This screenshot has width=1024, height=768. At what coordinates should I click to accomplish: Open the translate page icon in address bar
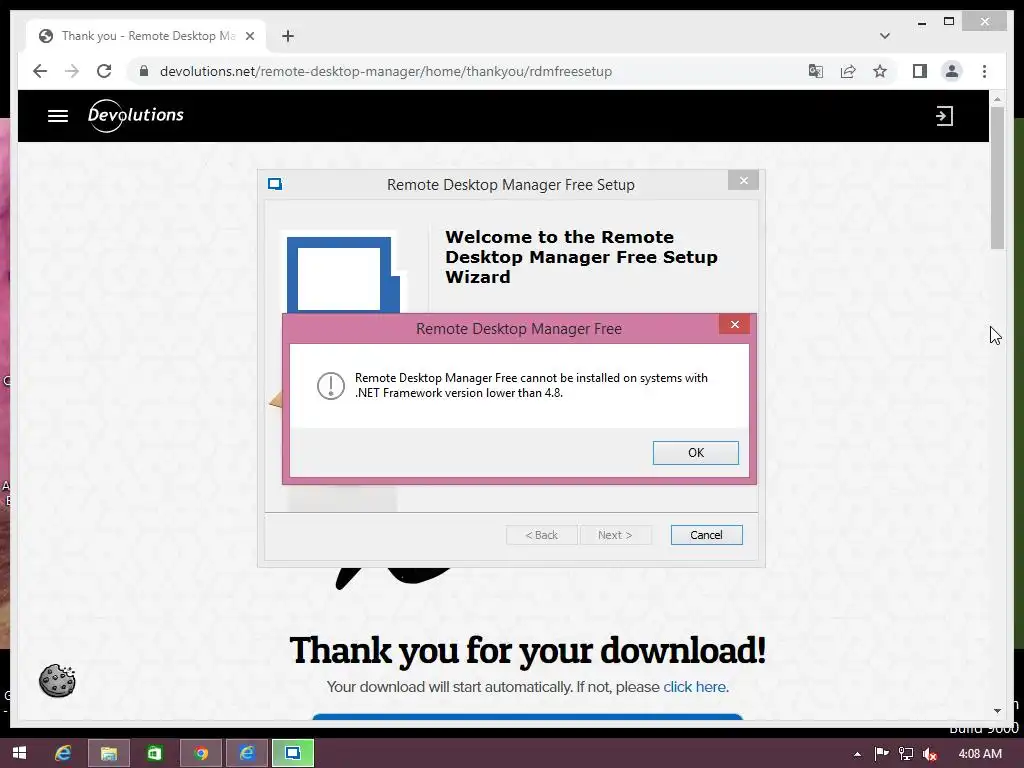(816, 71)
